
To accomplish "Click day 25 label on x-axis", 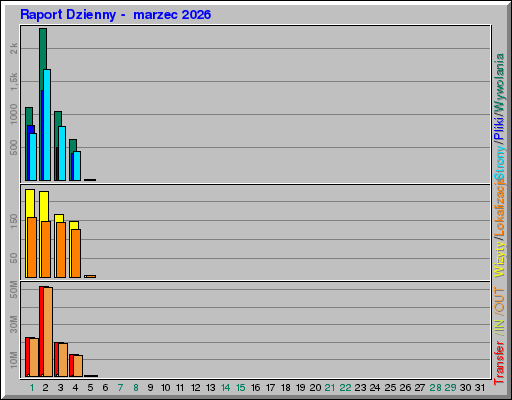I will (390, 388).
